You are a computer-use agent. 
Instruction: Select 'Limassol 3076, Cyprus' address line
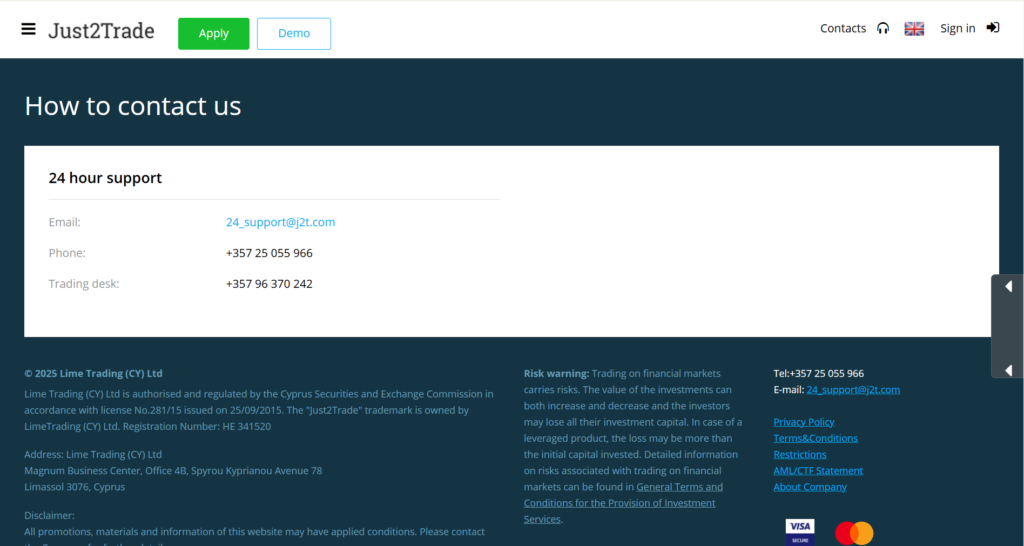coord(74,487)
